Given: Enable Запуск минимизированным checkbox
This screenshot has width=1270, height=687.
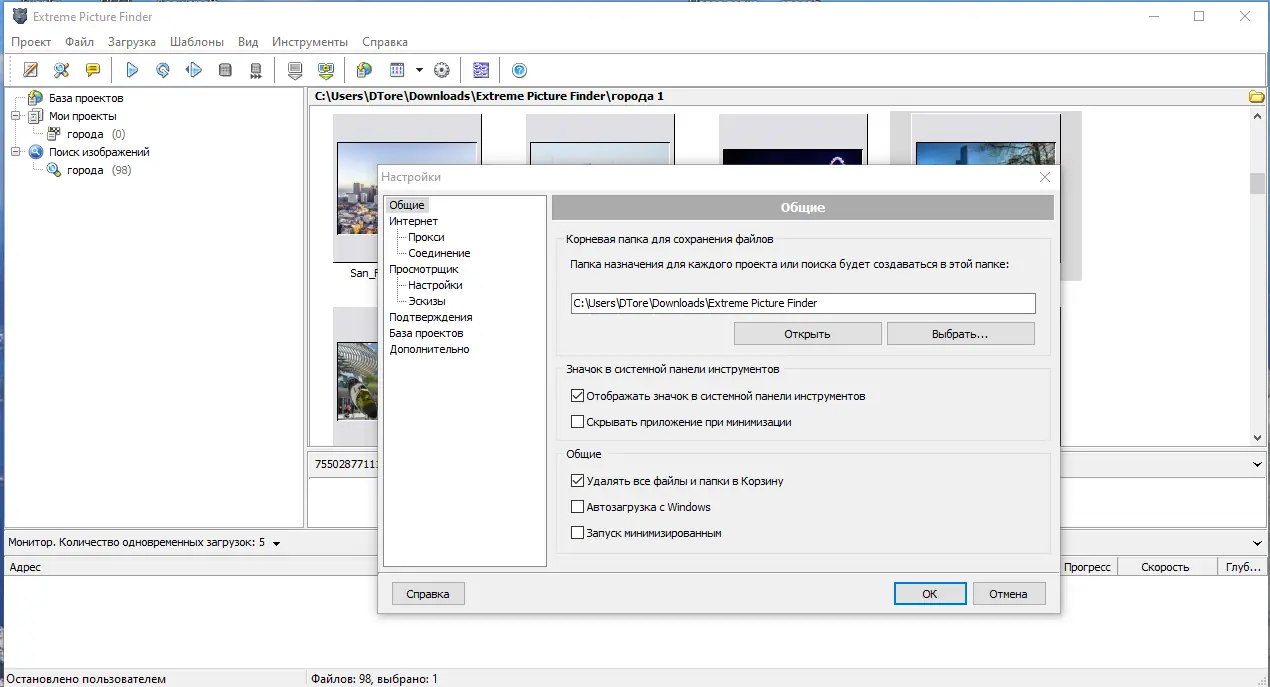Looking at the screenshot, I should point(577,533).
